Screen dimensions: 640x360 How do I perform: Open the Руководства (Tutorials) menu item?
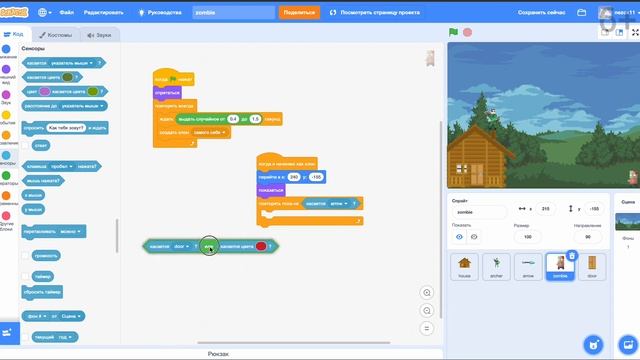click(160, 13)
